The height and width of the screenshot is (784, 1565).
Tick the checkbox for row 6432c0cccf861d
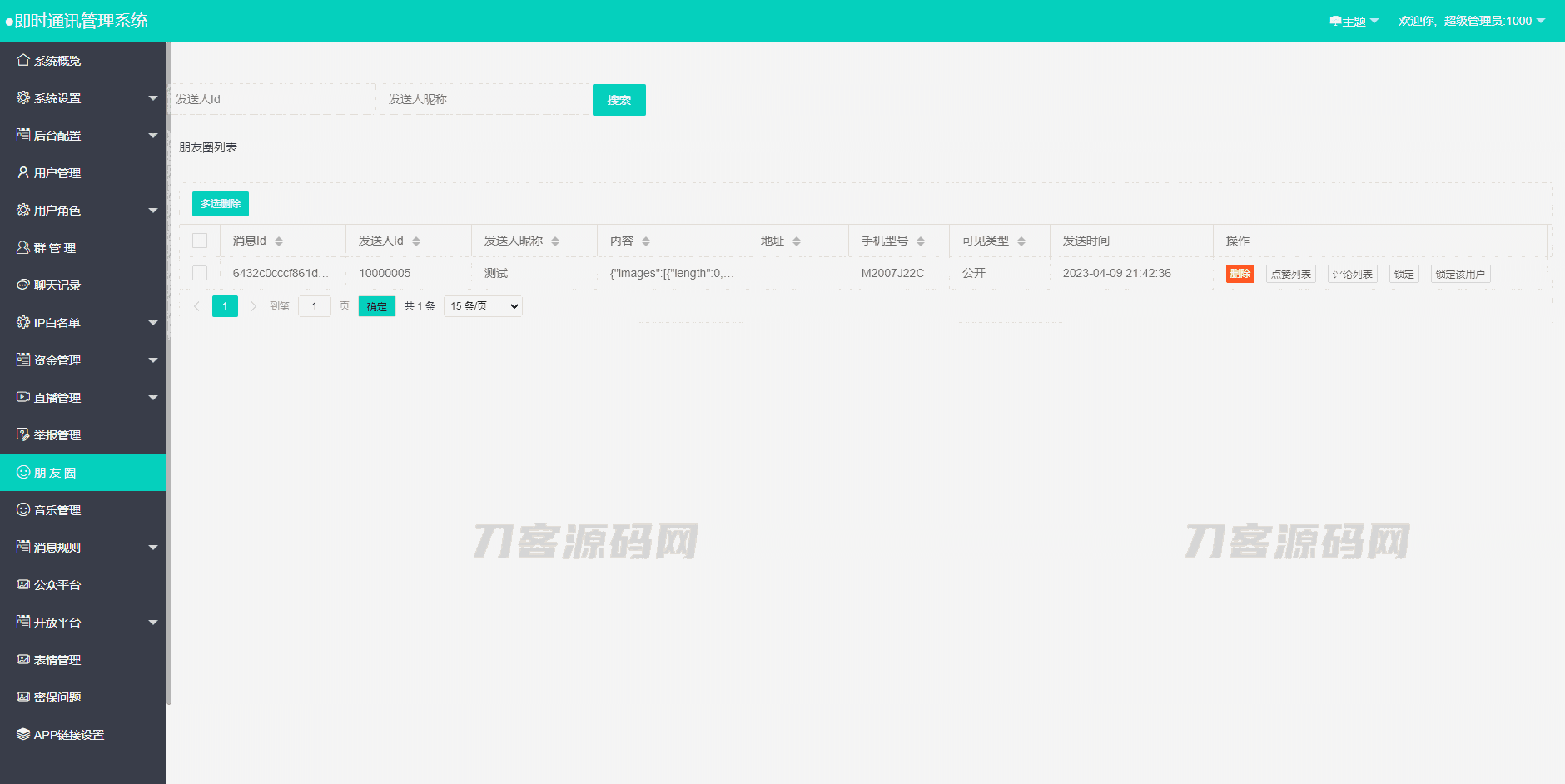click(x=200, y=273)
